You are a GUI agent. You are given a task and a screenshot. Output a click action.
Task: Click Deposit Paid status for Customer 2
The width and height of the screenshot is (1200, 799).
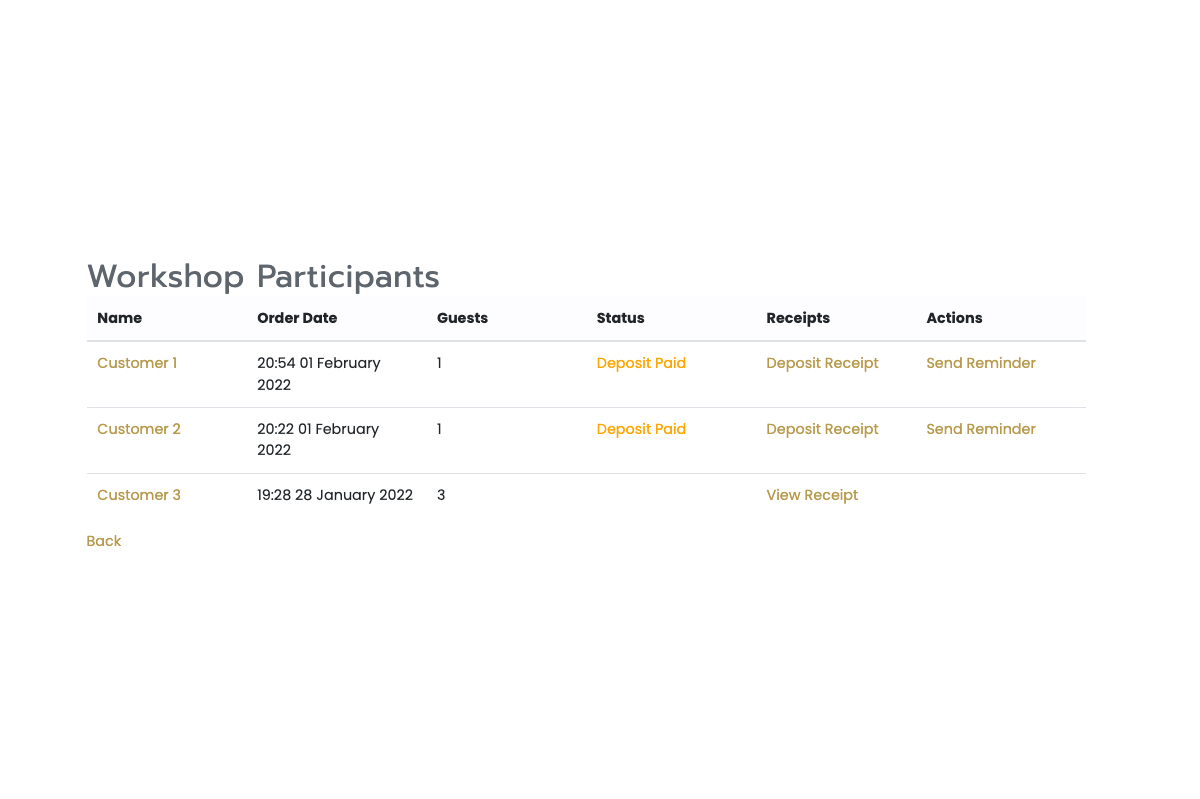click(x=641, y=429)
